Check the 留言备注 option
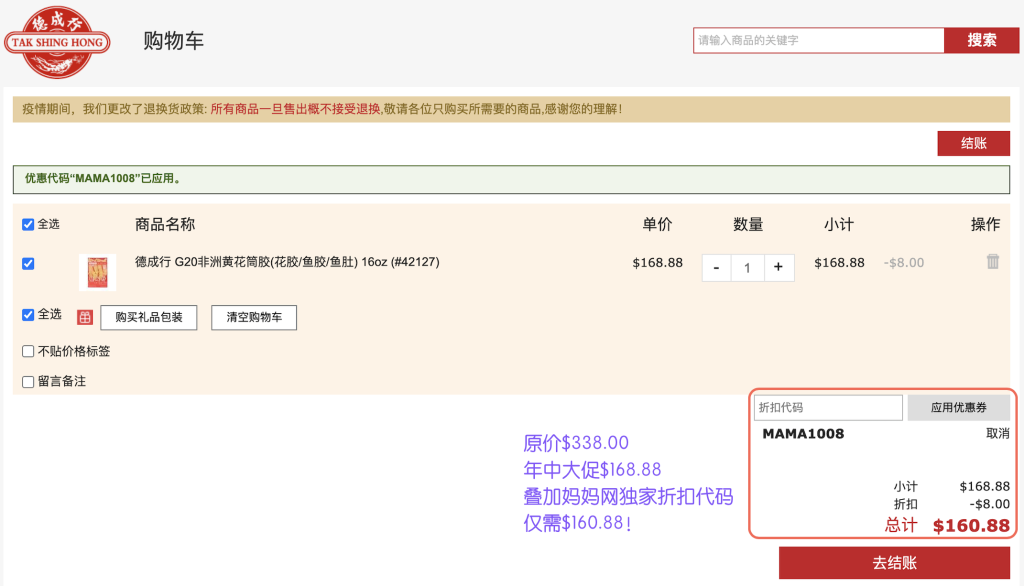1024x586 pixels. tap(28, 382)
